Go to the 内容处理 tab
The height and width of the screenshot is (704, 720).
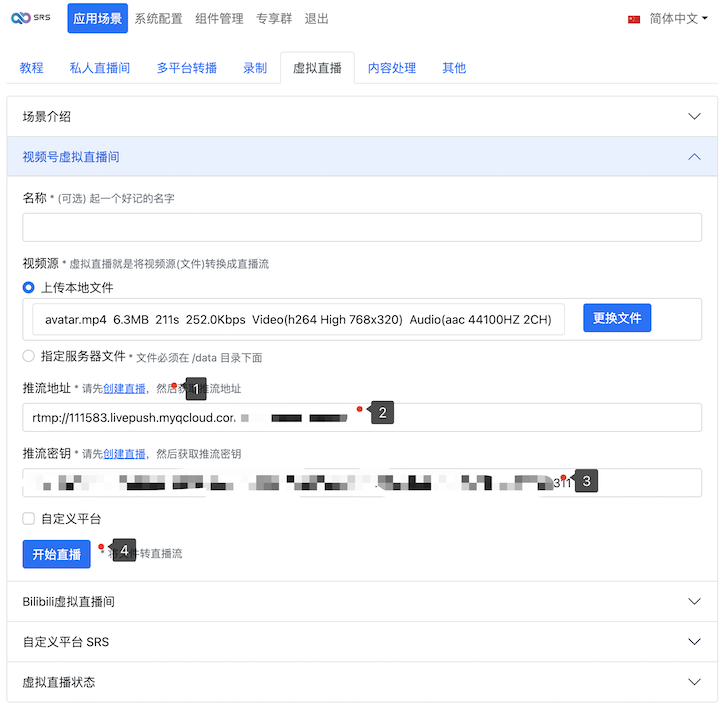pos(391,68)
